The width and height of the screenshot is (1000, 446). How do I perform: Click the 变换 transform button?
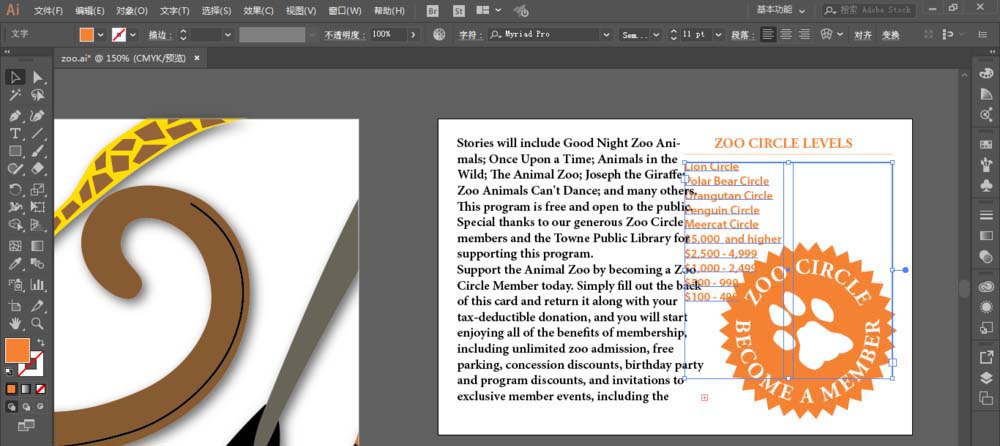[891, 34]
